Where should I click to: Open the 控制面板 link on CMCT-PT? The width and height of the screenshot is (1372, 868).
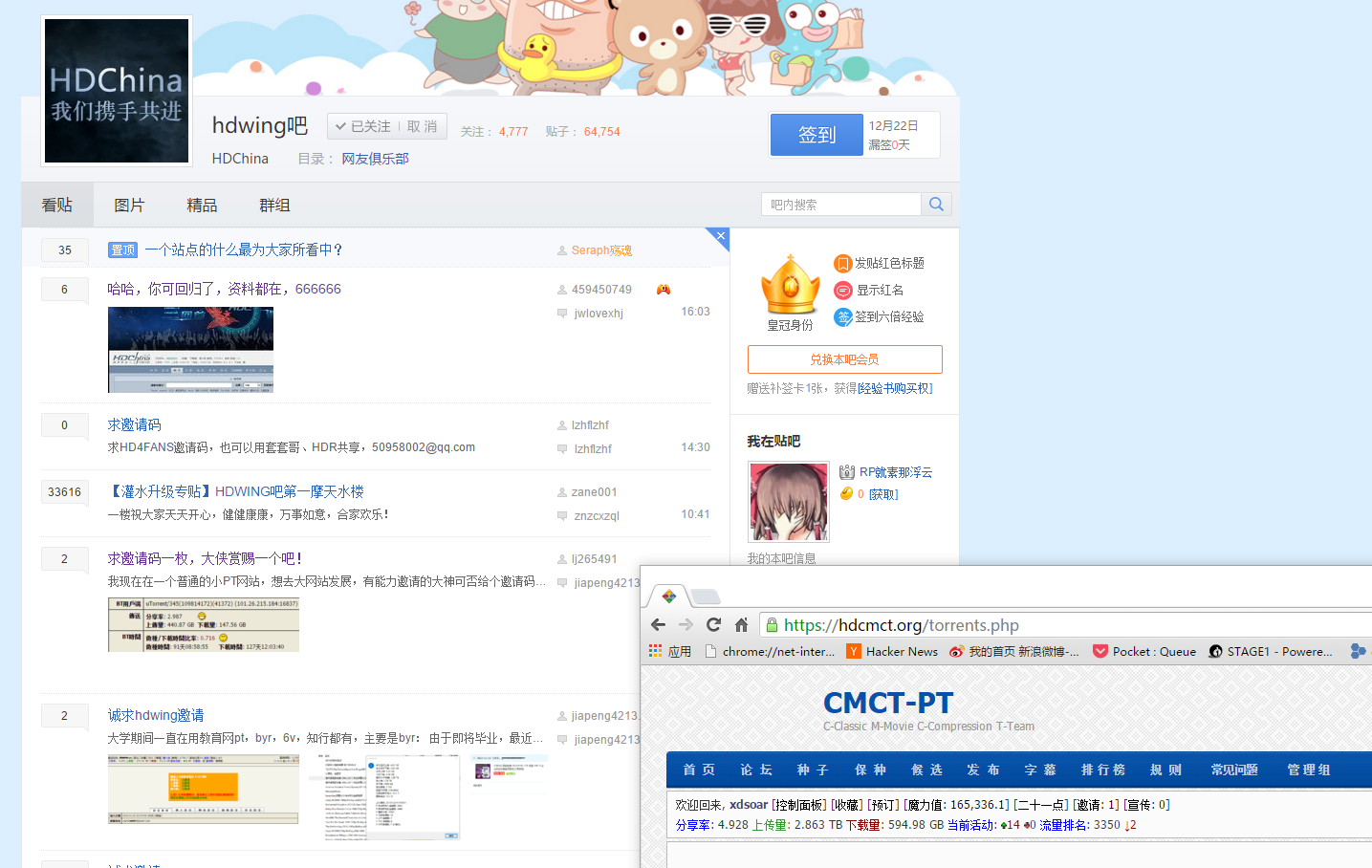pyautogui.click(x=799, y=805)
